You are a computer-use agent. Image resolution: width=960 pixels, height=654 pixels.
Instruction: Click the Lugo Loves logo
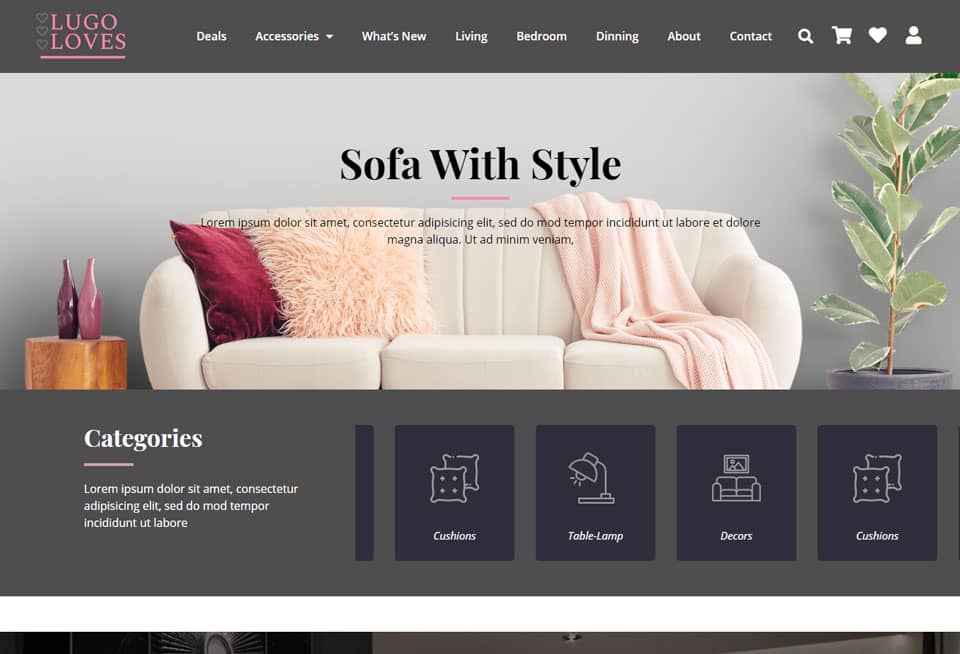[x=81, y=36]
